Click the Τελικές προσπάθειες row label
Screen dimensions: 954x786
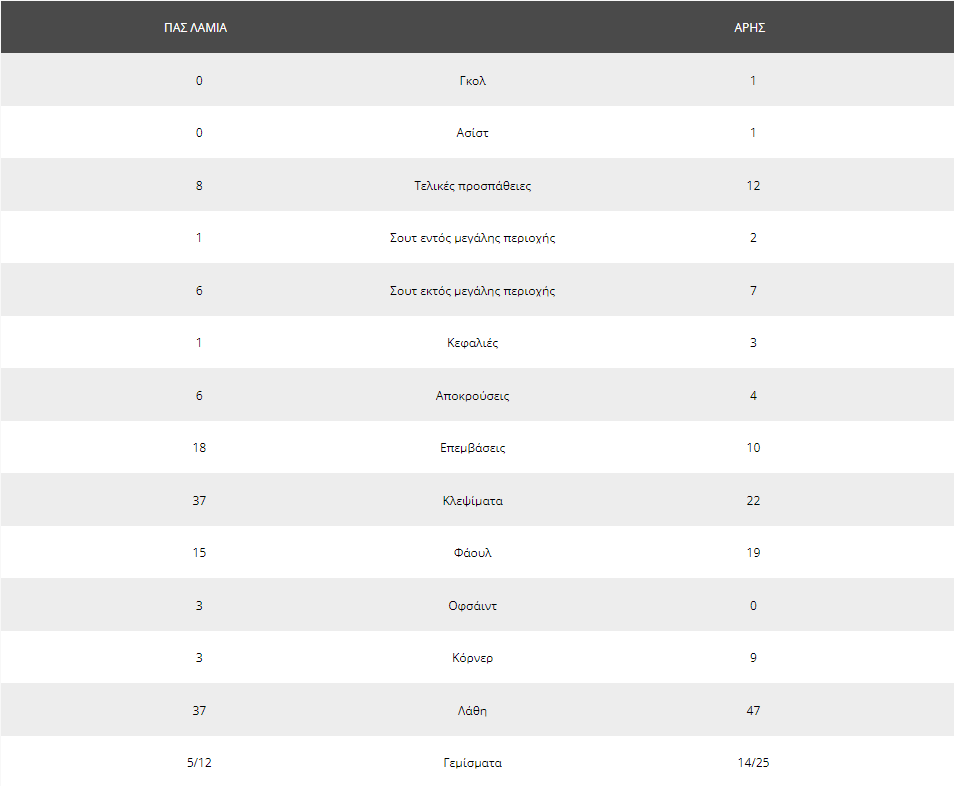tap(473, 186)
